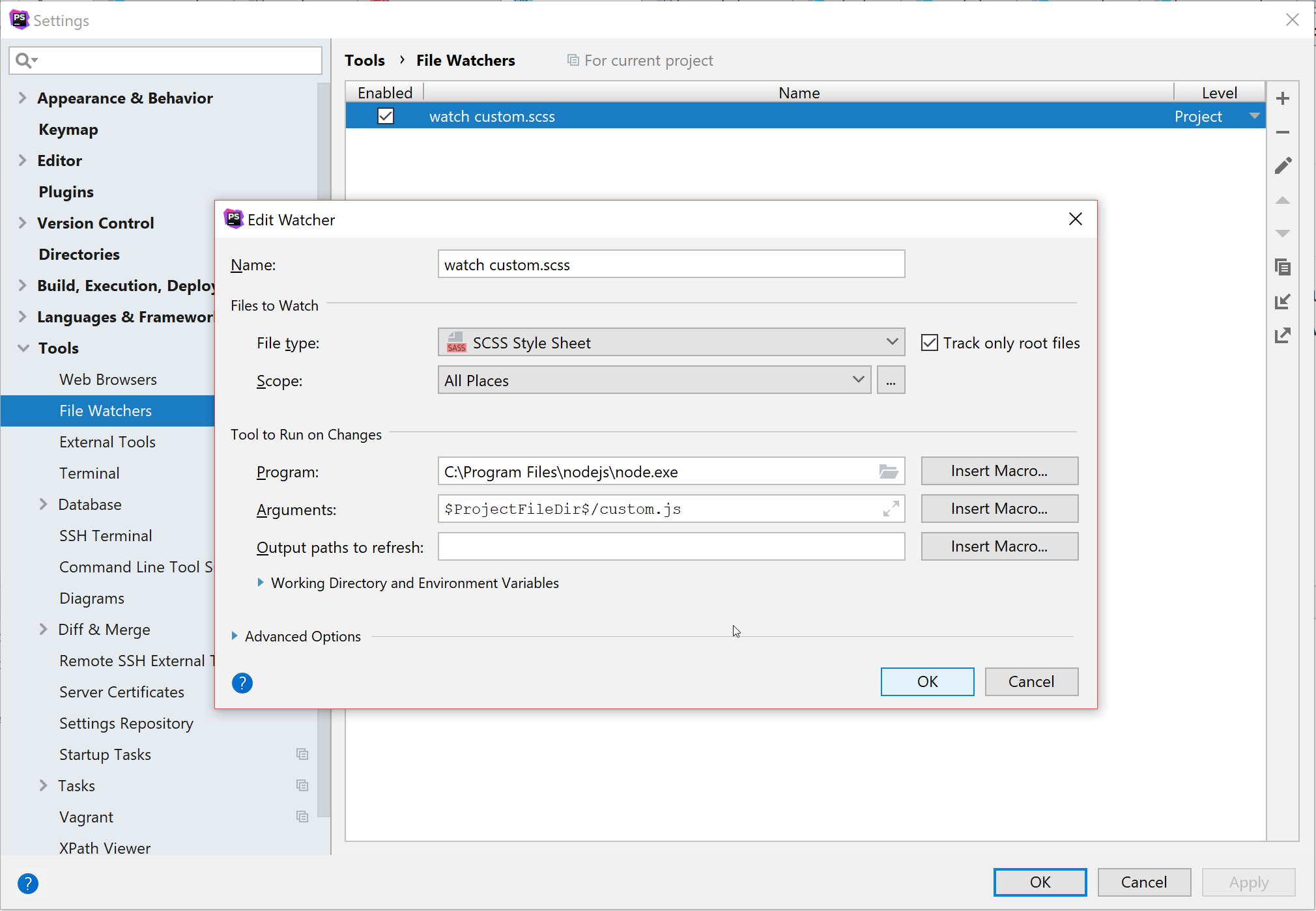The image size is (1316, 911).
Task: Click the export watchers icon
Action: 1282,335
